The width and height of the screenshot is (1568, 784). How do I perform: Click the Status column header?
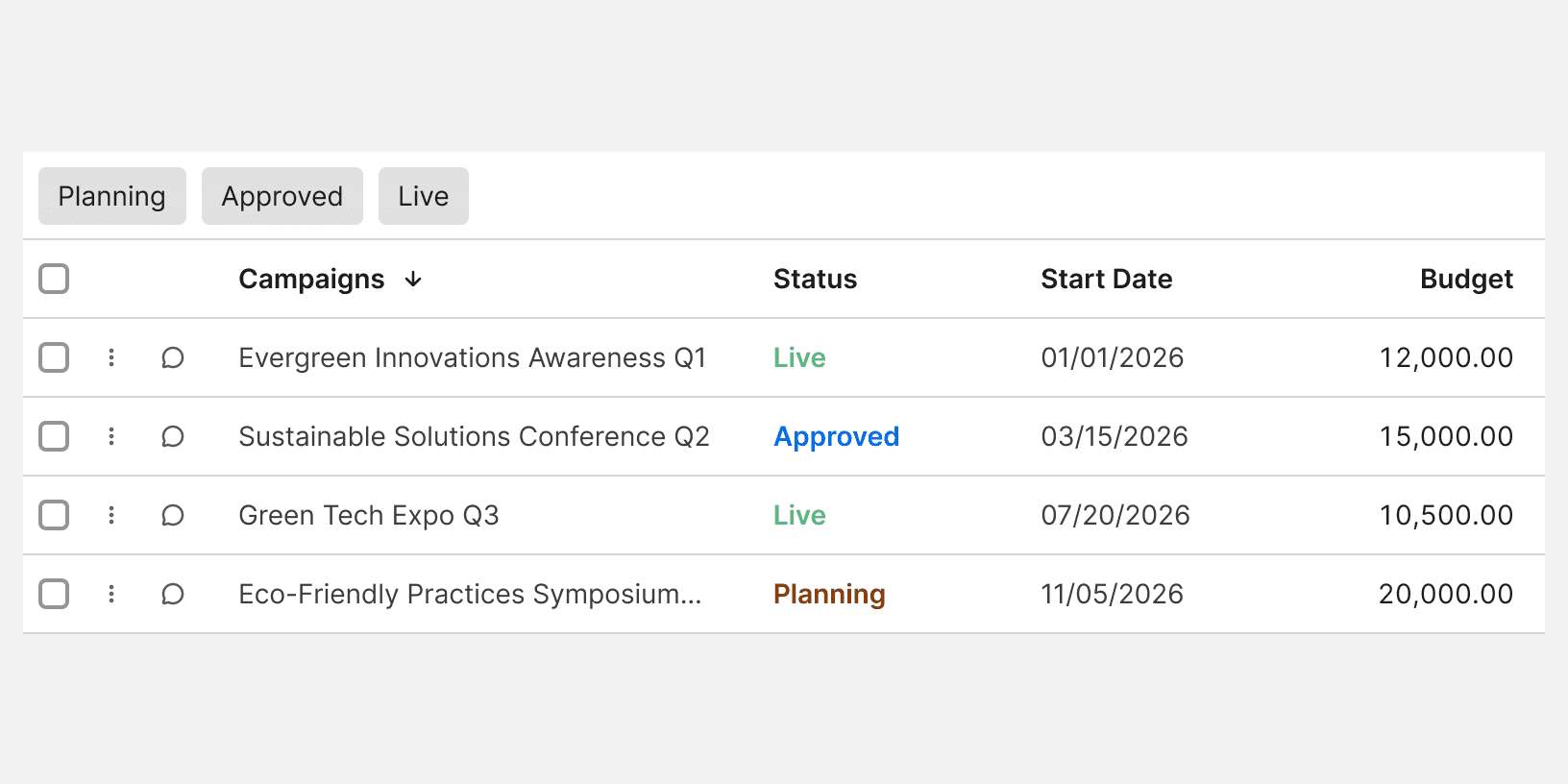(x=815, y=280)
